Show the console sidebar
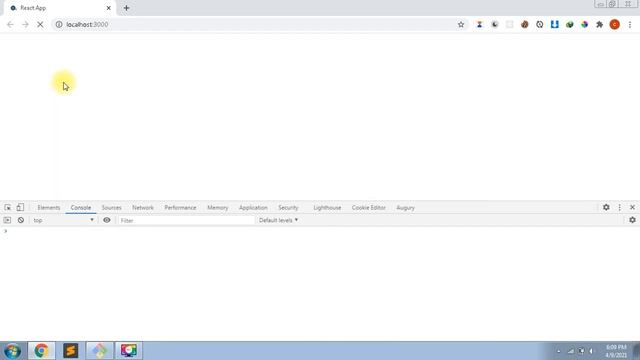The width and height of the screenshot is (640, 360). (x=7, y=220)
